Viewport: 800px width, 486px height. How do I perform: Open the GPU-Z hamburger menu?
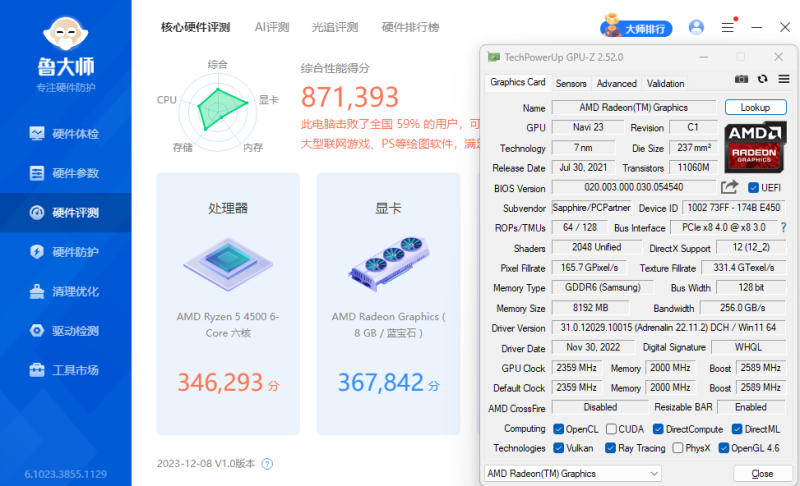[784, 79]
